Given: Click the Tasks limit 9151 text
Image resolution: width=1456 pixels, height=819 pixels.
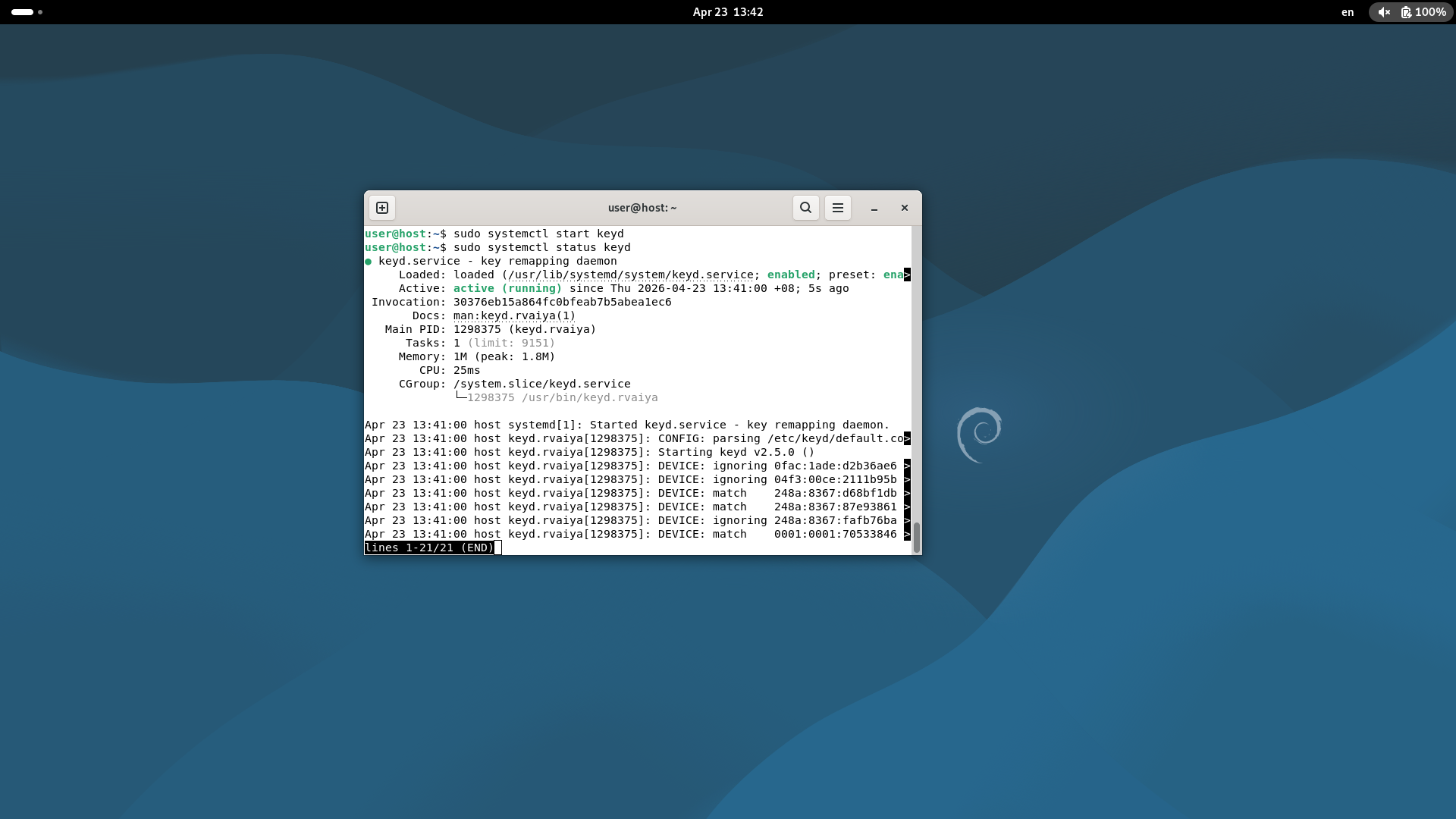Looking at the screenshot, I should click(511, 343).
